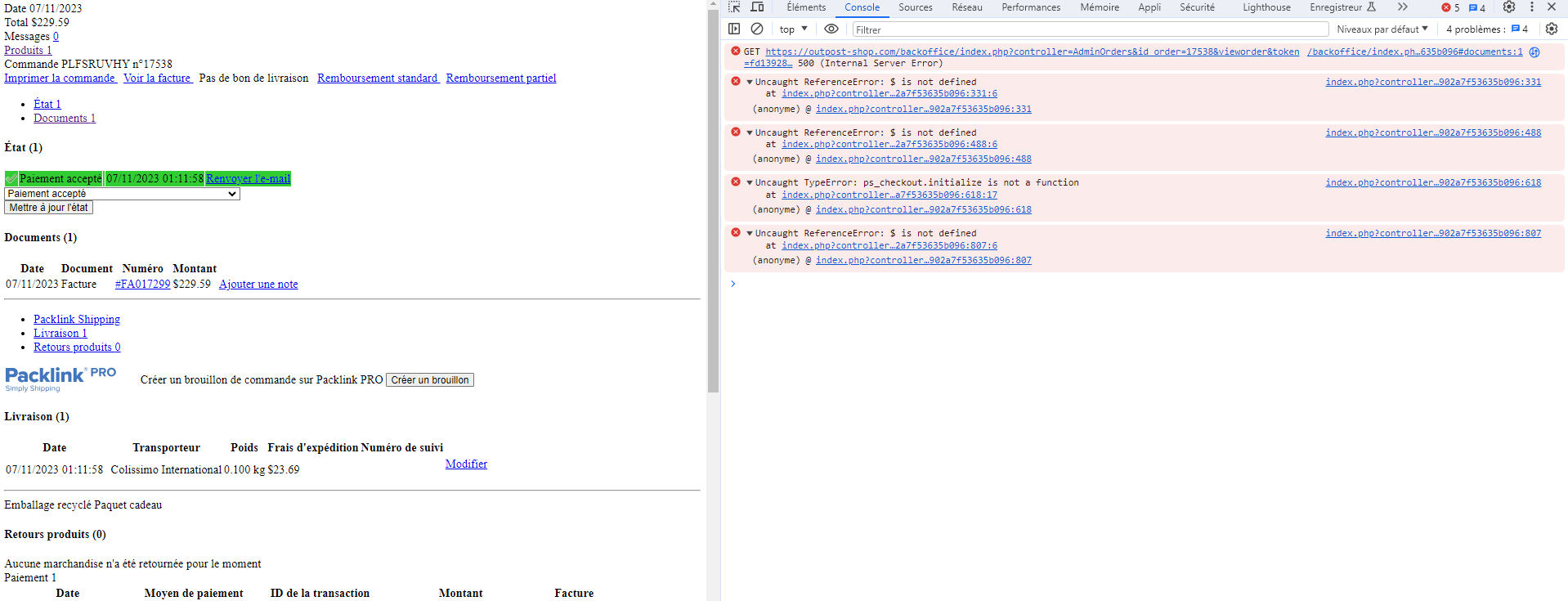Open the right-side source link ending in :618

(1433, 182)
